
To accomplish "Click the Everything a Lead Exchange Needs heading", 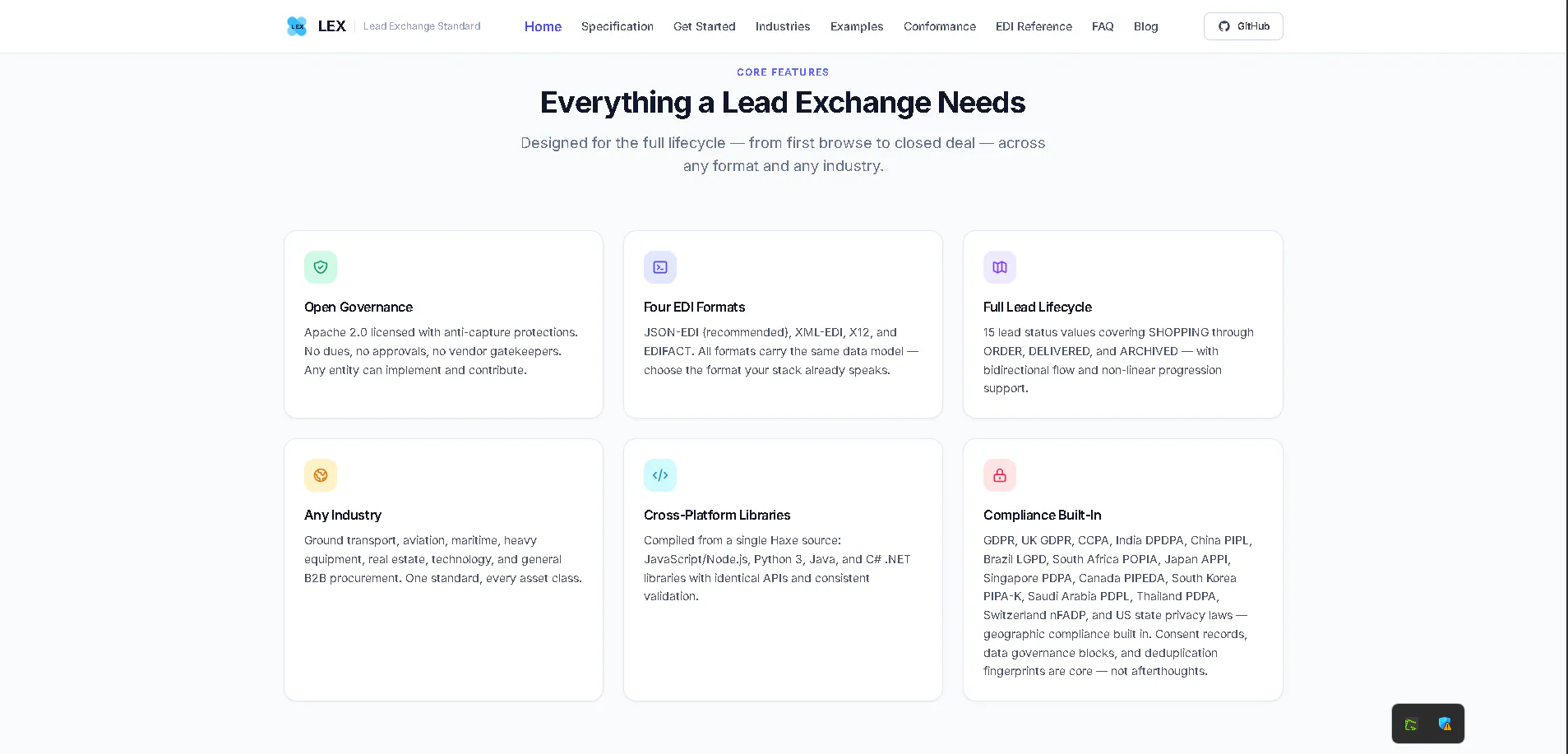I will (783, 103).
